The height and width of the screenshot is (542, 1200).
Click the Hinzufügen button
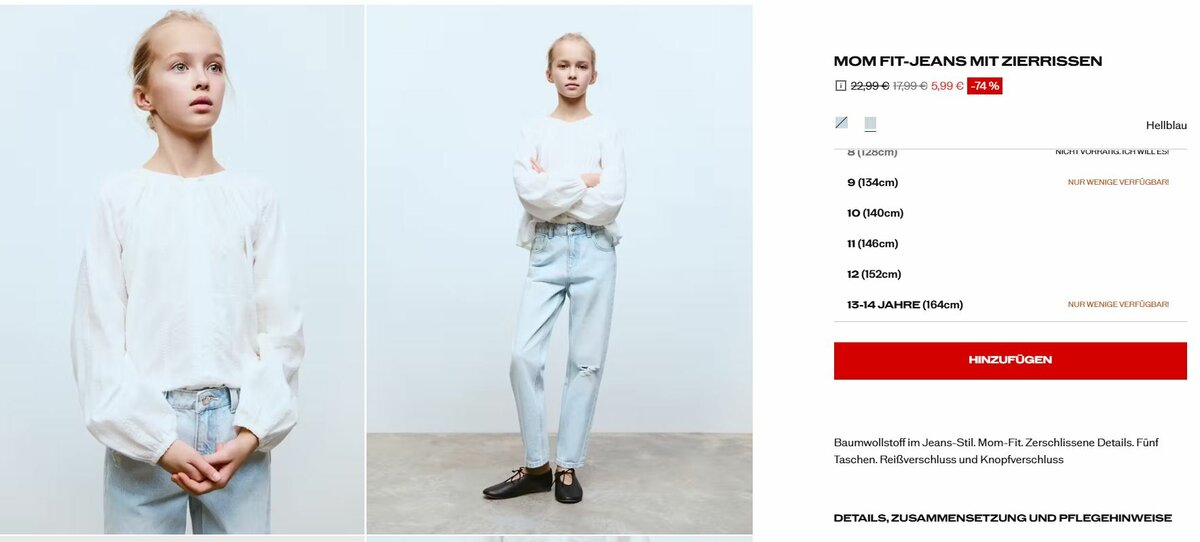point(1010,360)
